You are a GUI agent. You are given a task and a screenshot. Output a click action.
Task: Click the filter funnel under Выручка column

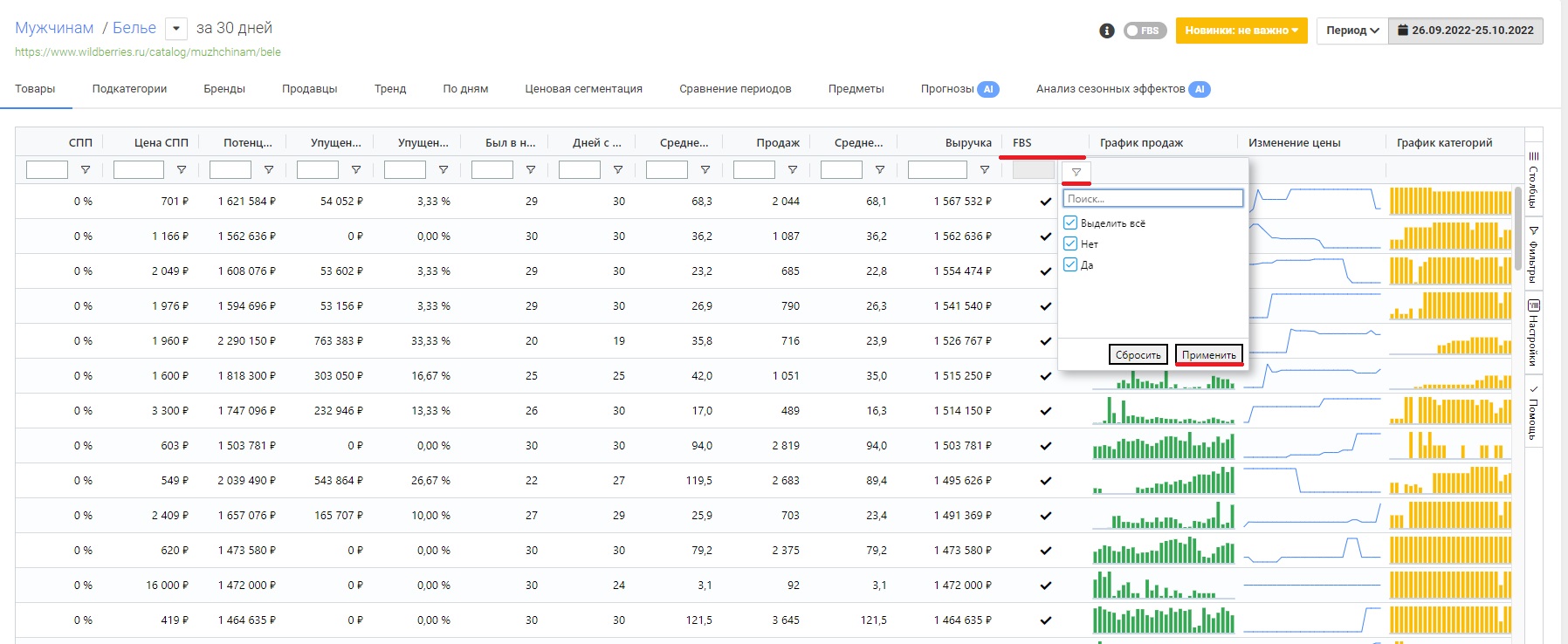coord(985,170)
